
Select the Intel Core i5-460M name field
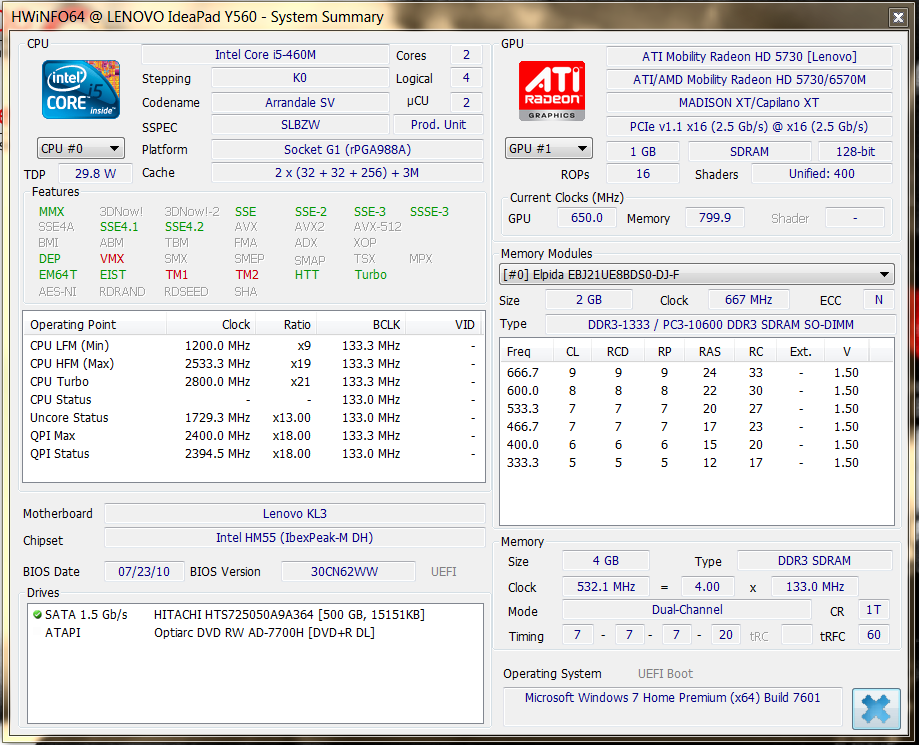[265, 55]
